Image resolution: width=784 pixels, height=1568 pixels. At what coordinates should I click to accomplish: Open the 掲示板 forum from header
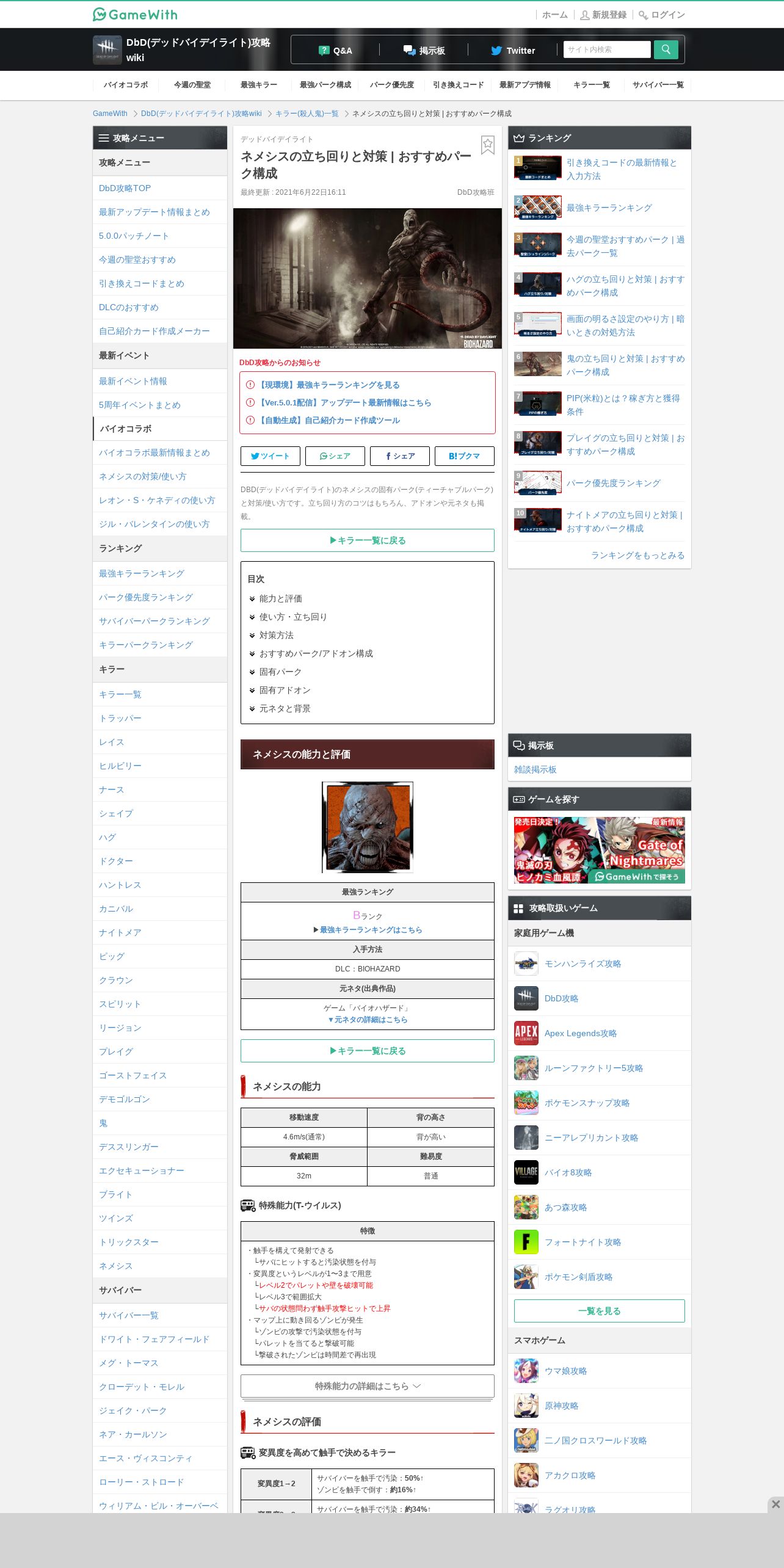tap(424, 51)
